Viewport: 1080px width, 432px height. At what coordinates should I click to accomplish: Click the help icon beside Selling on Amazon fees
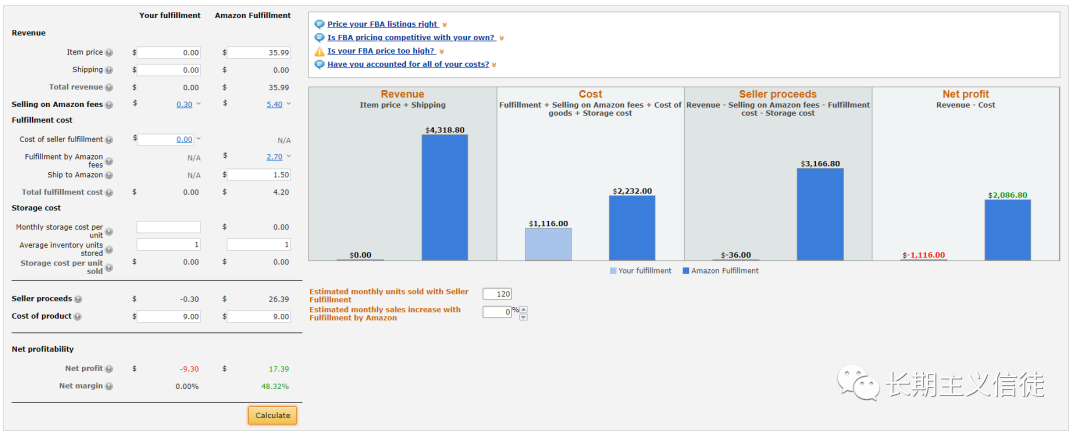pyautogui.click(x=109, y=105)
